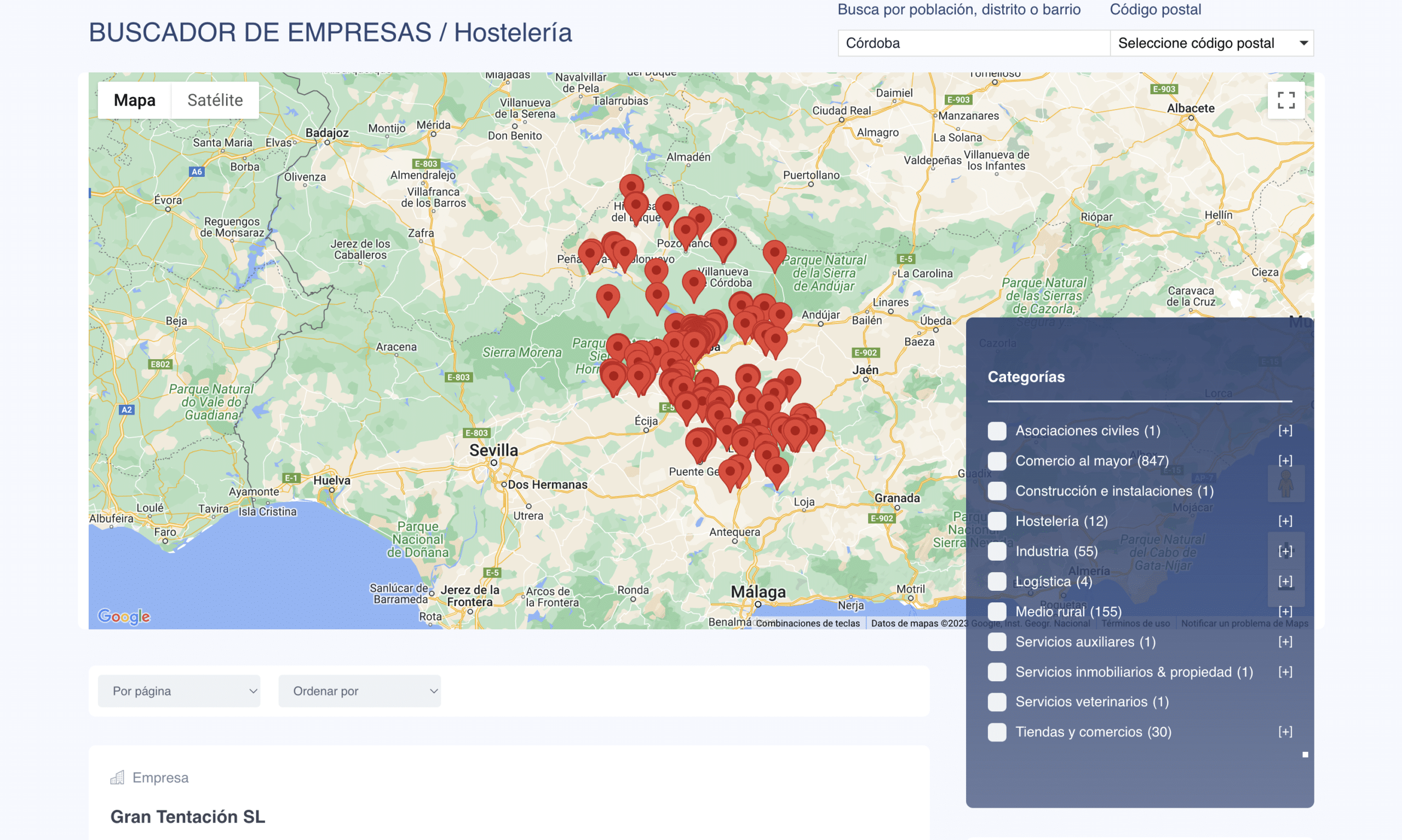This screenshot has height=840, width=1402.
Task: Toggle the Hostelería category checkbox
Action: coord(997,521)
